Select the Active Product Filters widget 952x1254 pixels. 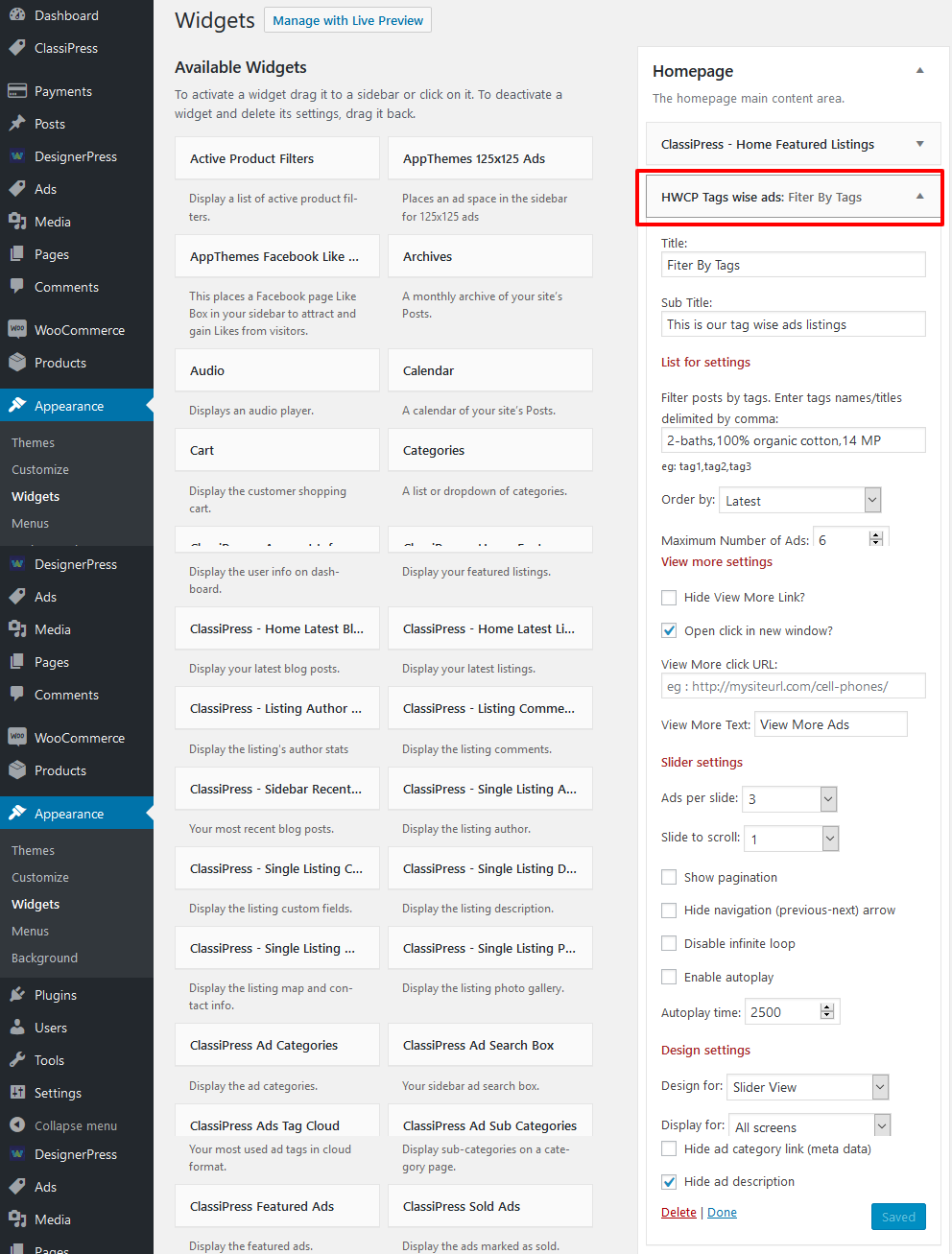277,158
